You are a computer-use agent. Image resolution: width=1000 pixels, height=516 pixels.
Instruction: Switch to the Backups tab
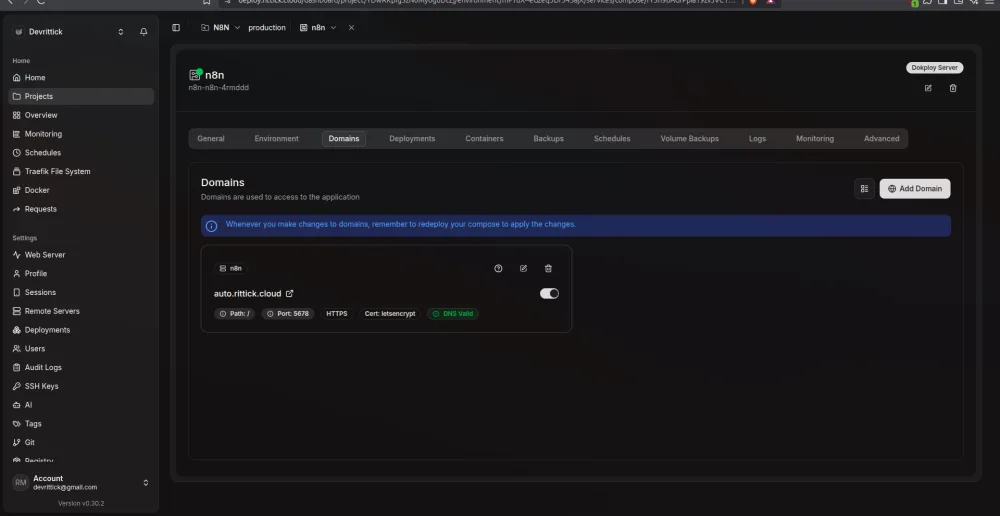548,138
